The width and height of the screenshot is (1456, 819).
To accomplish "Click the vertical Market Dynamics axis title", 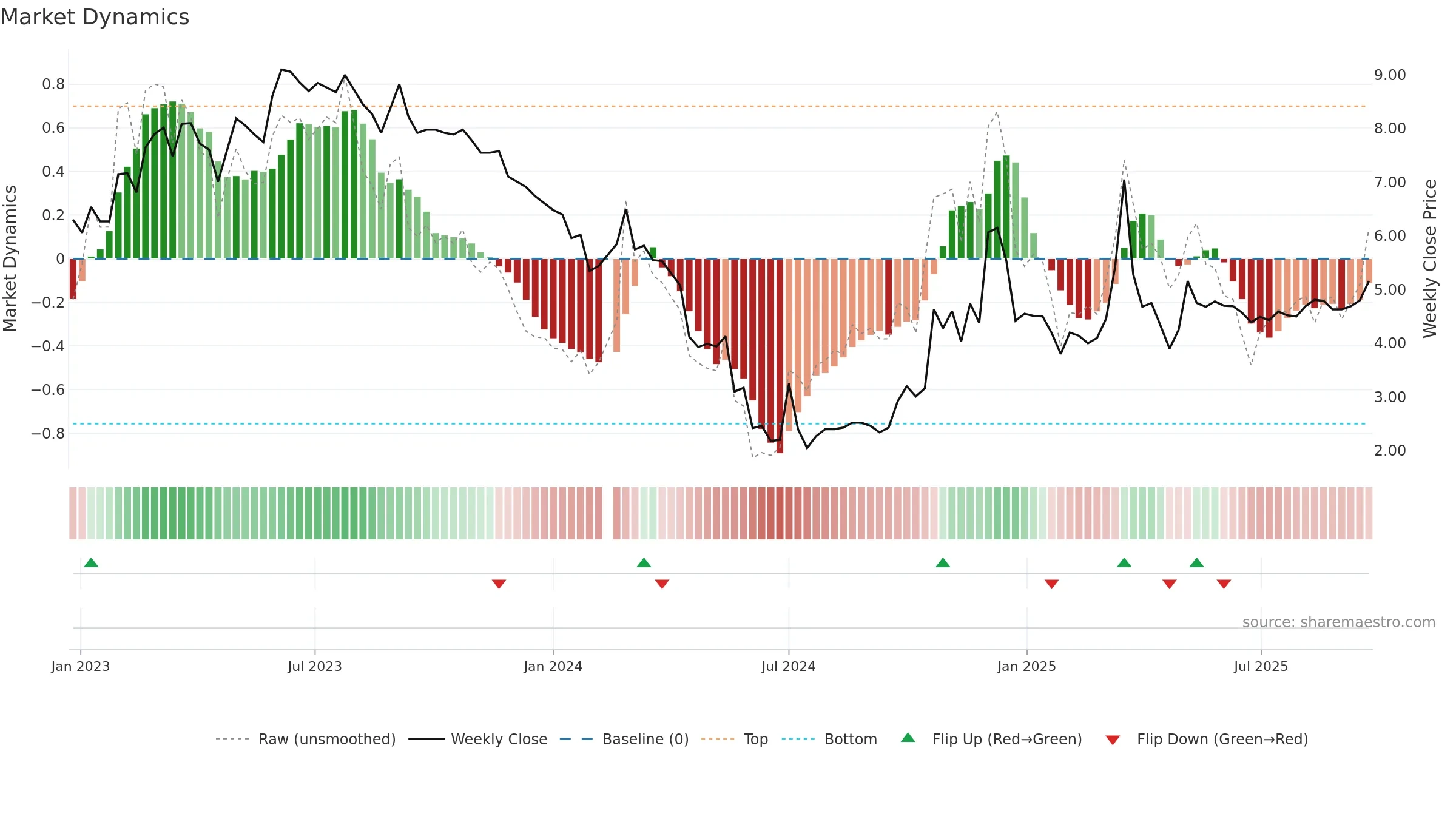I will pos(10,258).
